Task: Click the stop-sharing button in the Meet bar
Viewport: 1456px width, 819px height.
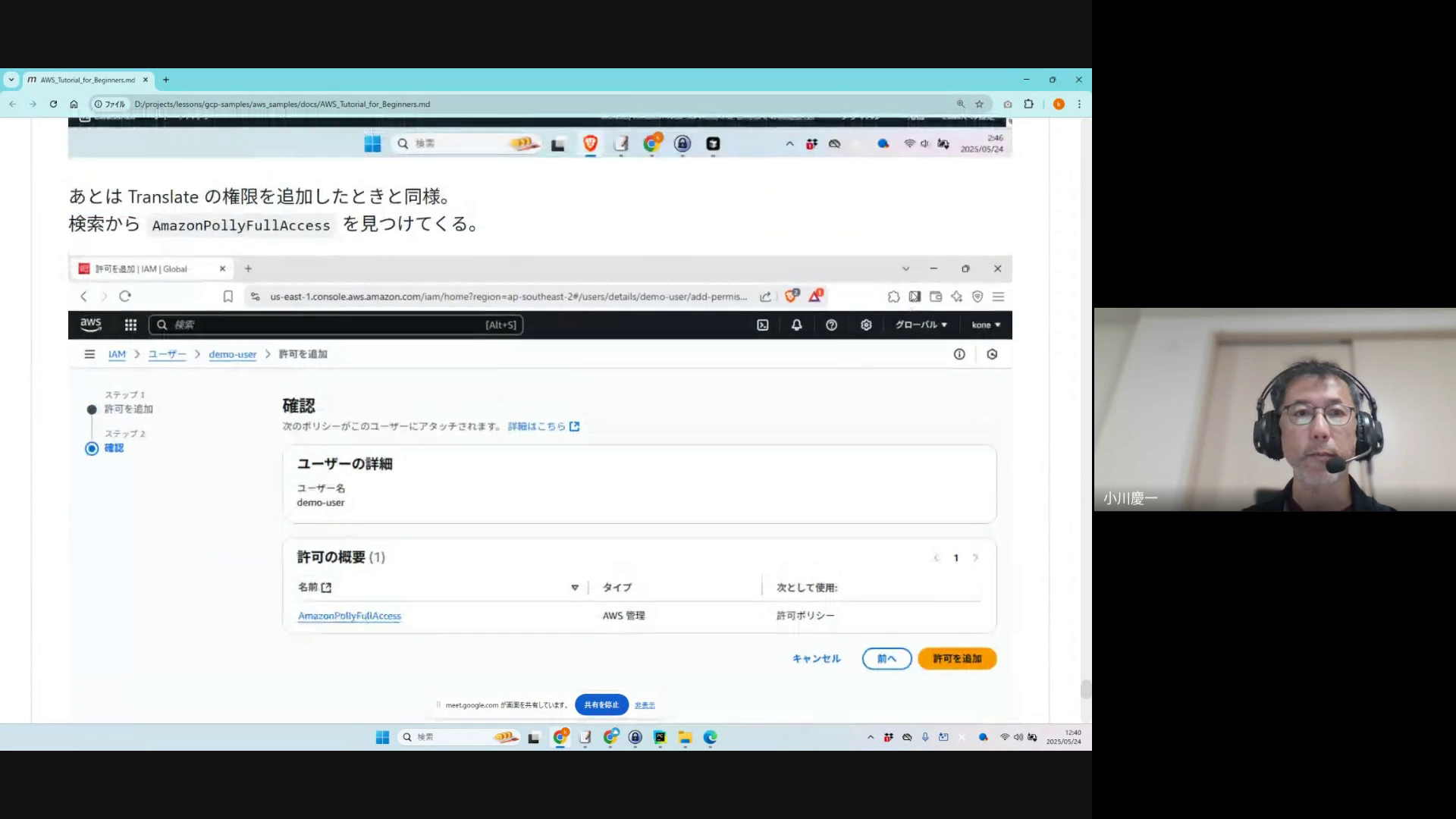Action: 601,704
